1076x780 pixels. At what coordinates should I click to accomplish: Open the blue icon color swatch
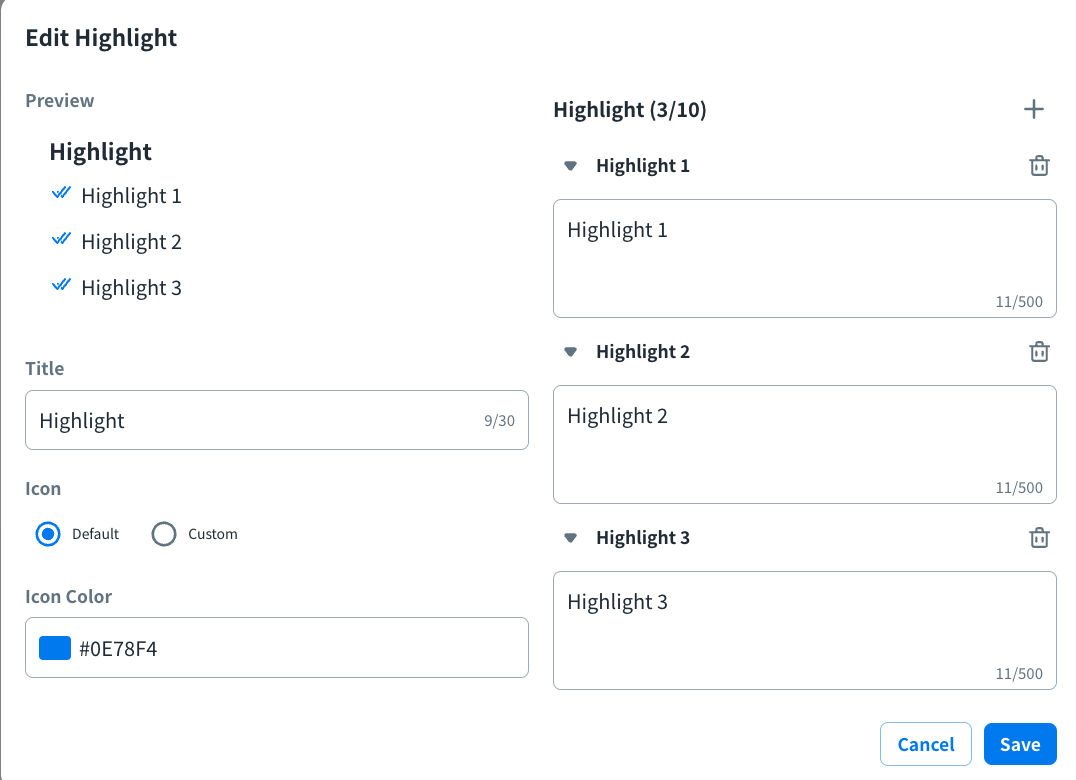click(55, 648)
